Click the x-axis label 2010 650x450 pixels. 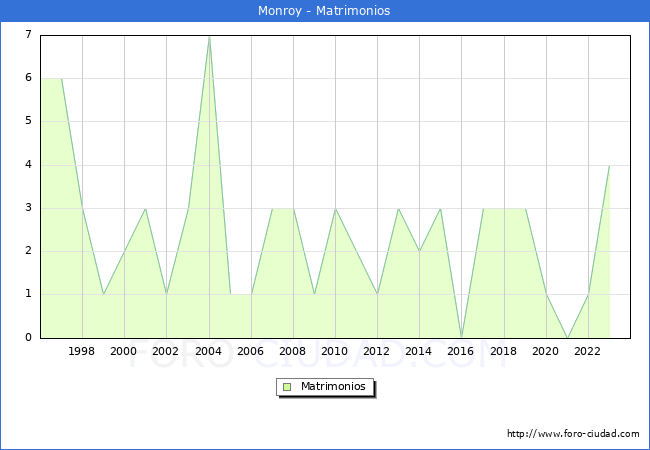pos(335,351)
